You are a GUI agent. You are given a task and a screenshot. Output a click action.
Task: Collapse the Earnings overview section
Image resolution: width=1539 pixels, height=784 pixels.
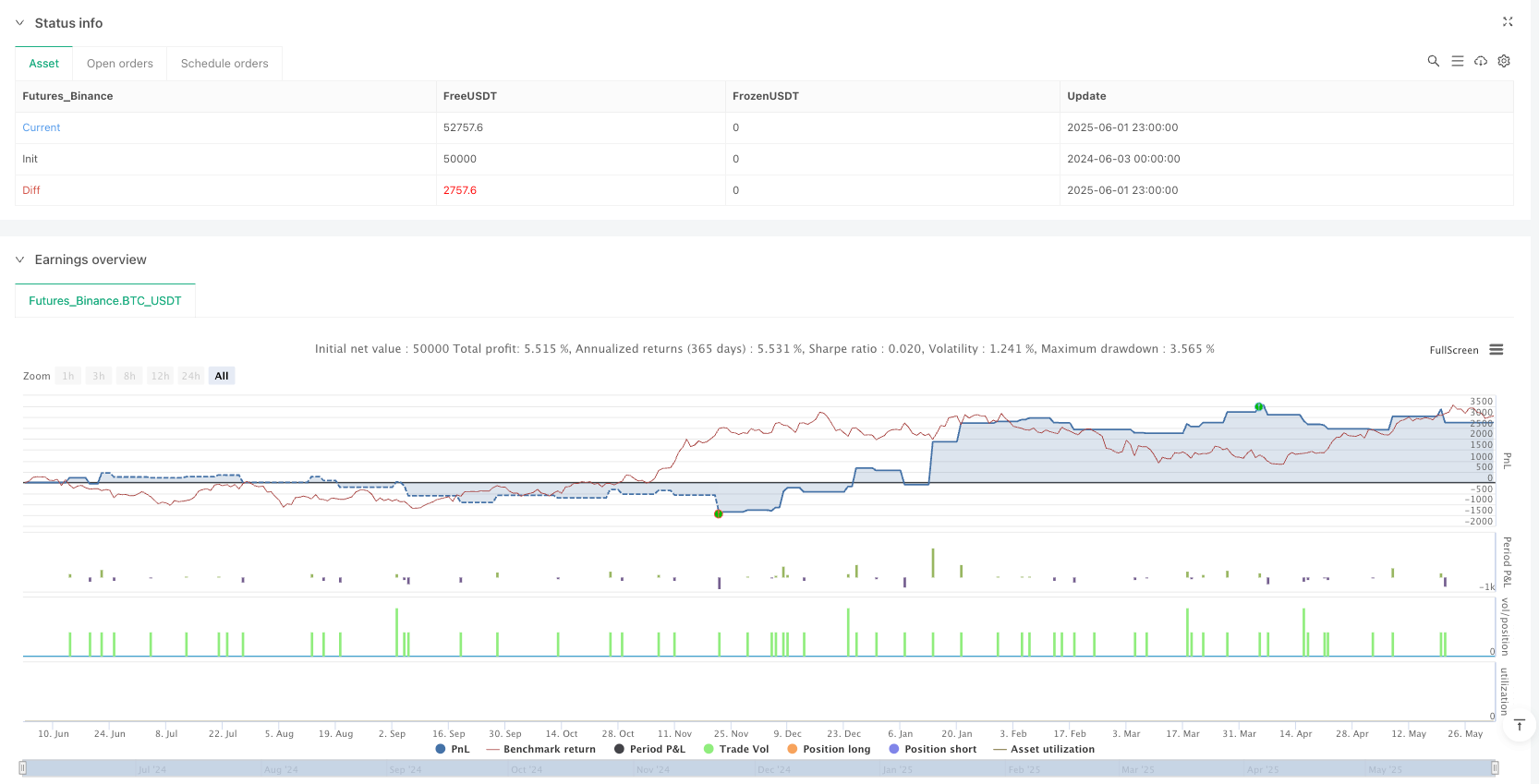coord(19,259)
